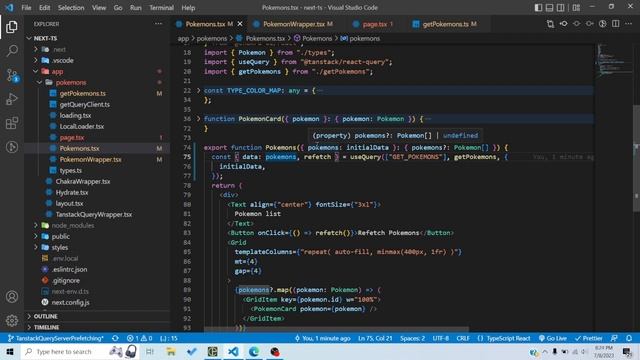This screenshot has height=360, width=640.
Task: Click the Split Editor Right icon
Action: (616, 24)
